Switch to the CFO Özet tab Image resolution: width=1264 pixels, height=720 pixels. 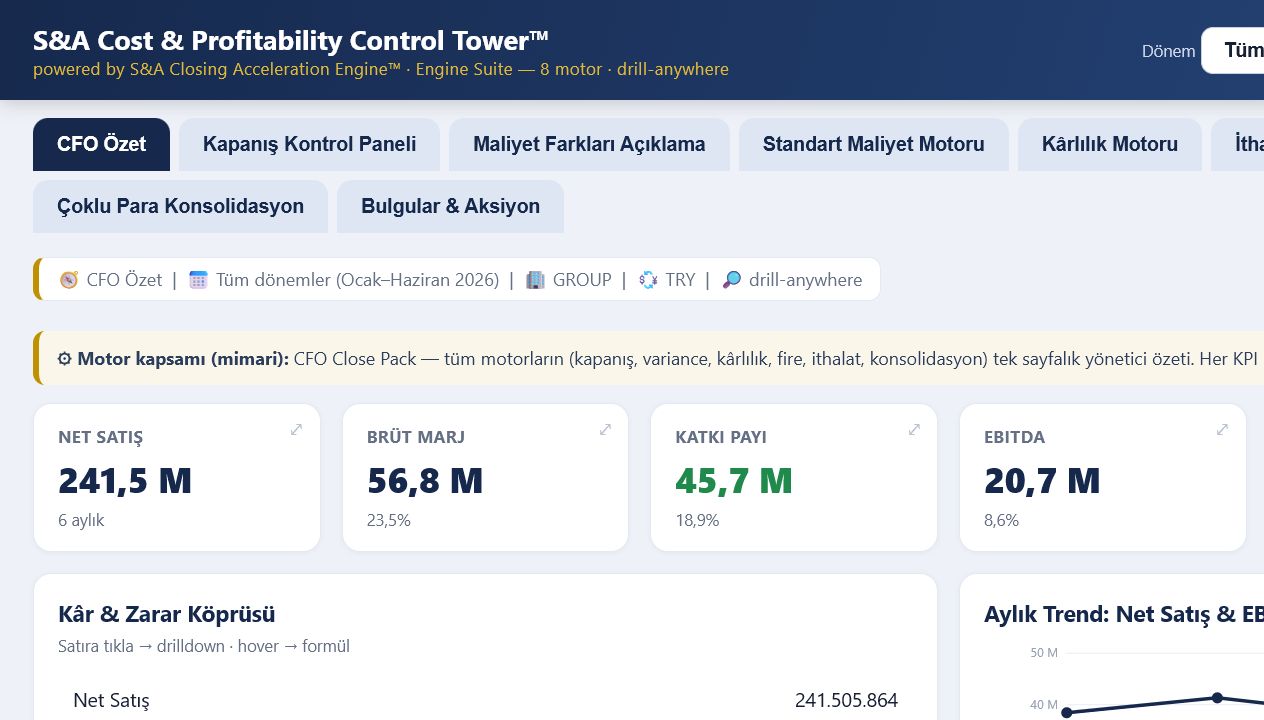coord(101,144)
